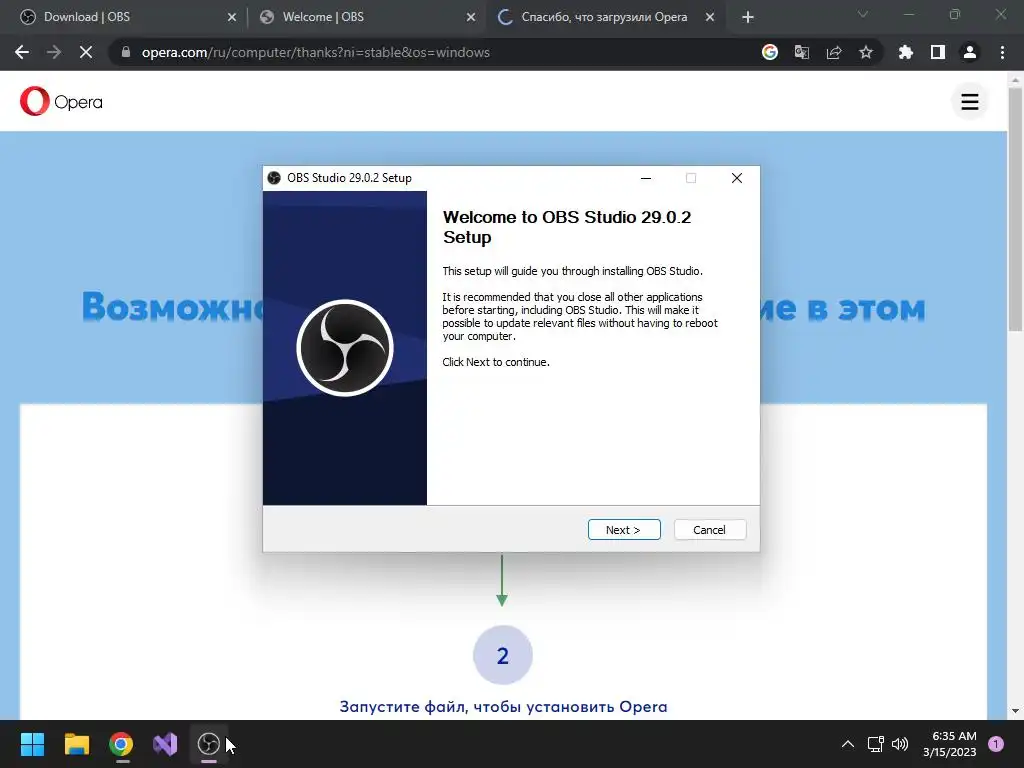Viewport: 1024px width, 768px height.
Task: Go back to the previous page
Action: point(22,52)
